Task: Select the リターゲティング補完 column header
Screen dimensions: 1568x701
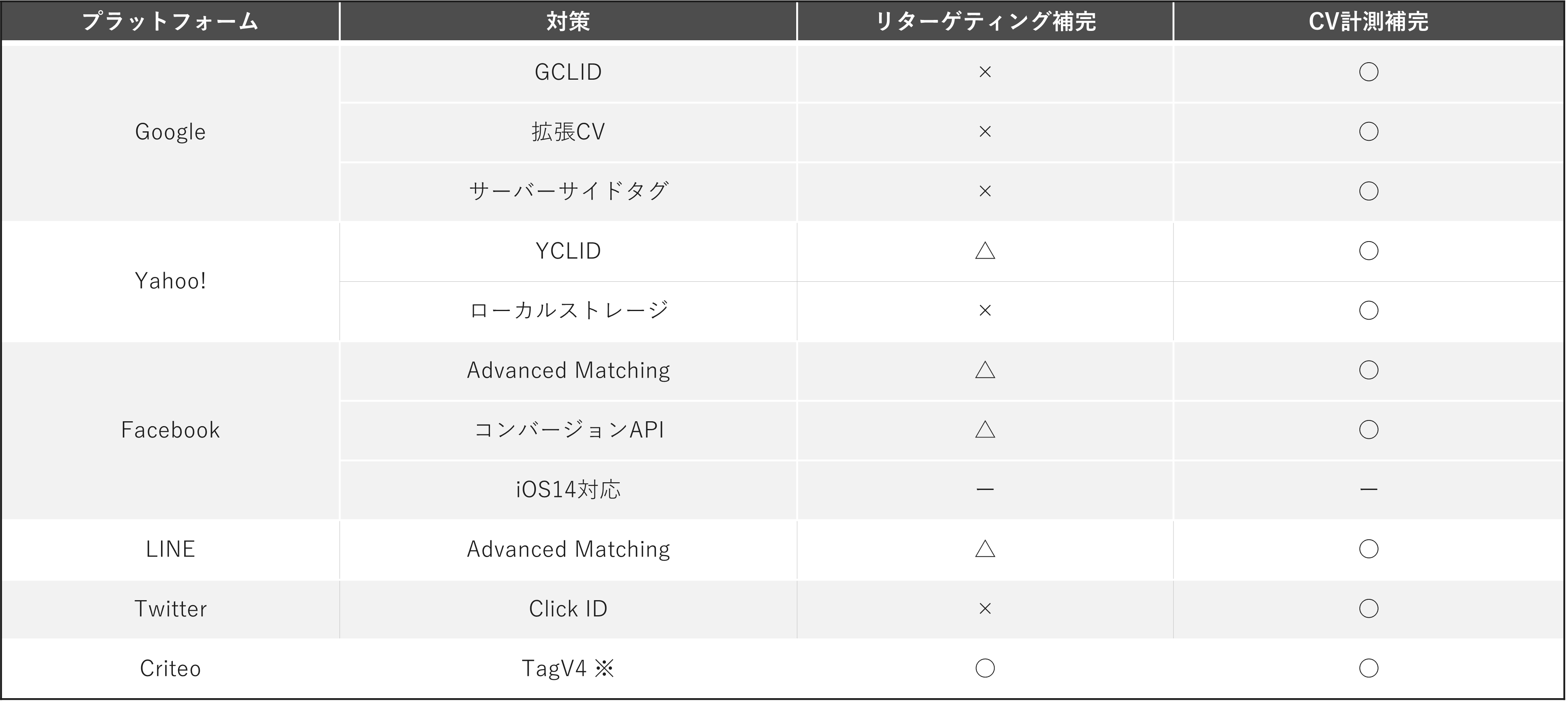Action: click(x=985, y=22)
